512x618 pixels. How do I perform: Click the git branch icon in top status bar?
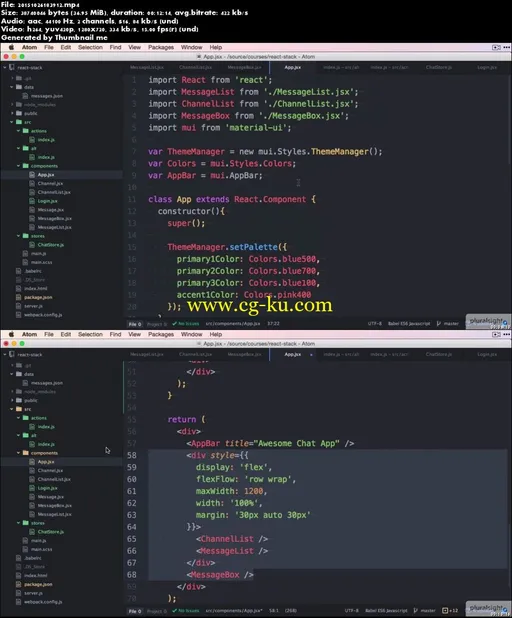[439, 324]
